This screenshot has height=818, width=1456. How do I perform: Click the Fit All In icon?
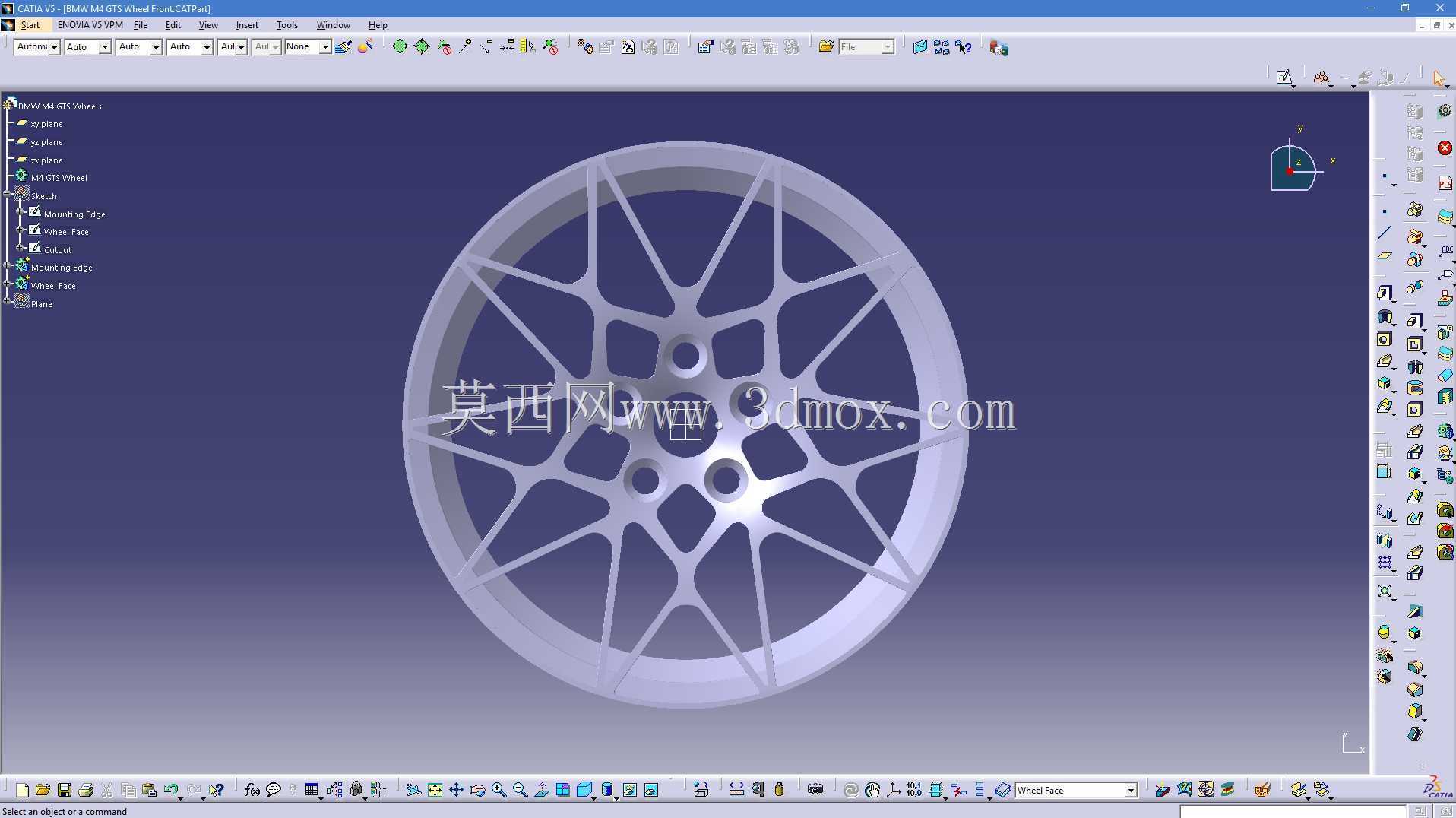[x=435, y=790]
